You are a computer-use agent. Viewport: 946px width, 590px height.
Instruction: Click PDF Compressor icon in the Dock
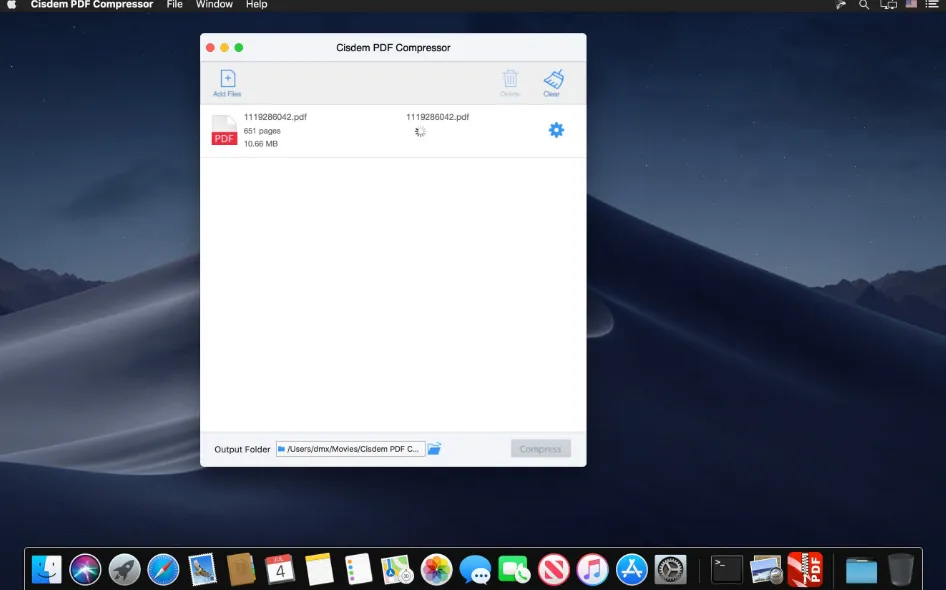click(805, 569)
